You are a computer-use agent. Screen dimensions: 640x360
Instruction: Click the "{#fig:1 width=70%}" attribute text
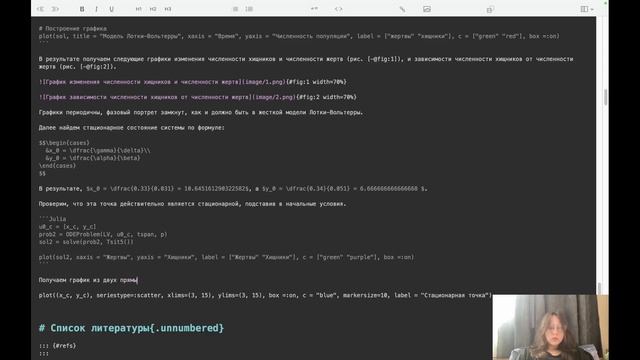(x=316, y=82)
